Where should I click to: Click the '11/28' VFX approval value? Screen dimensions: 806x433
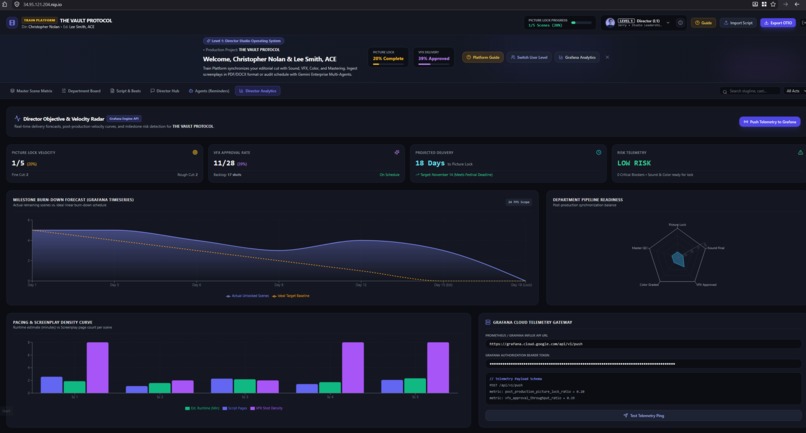pos(224,163)
